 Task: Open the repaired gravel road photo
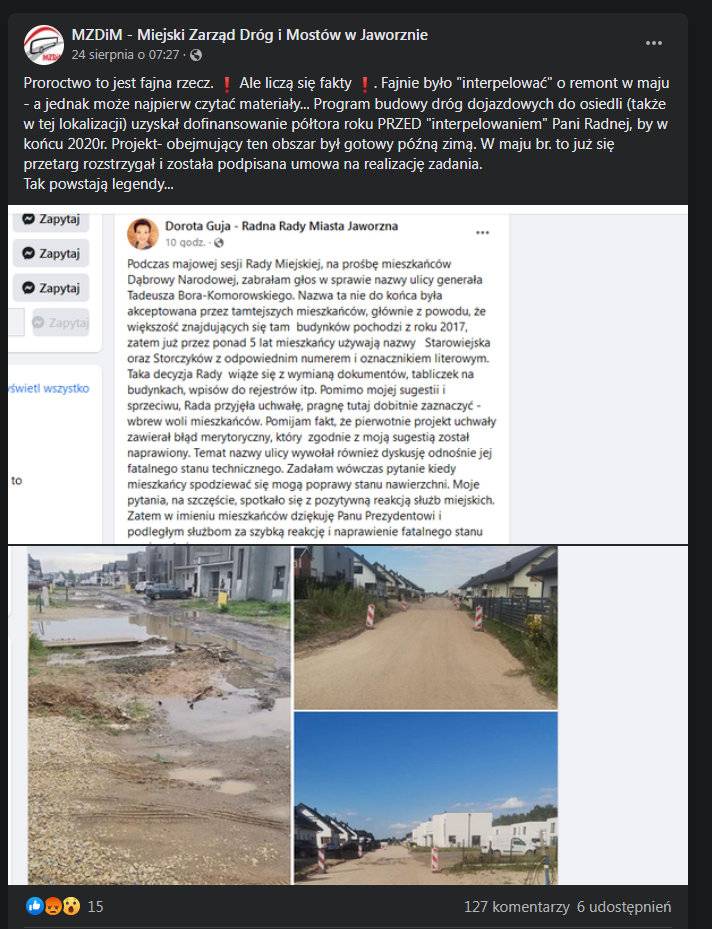tap(426, 627)
